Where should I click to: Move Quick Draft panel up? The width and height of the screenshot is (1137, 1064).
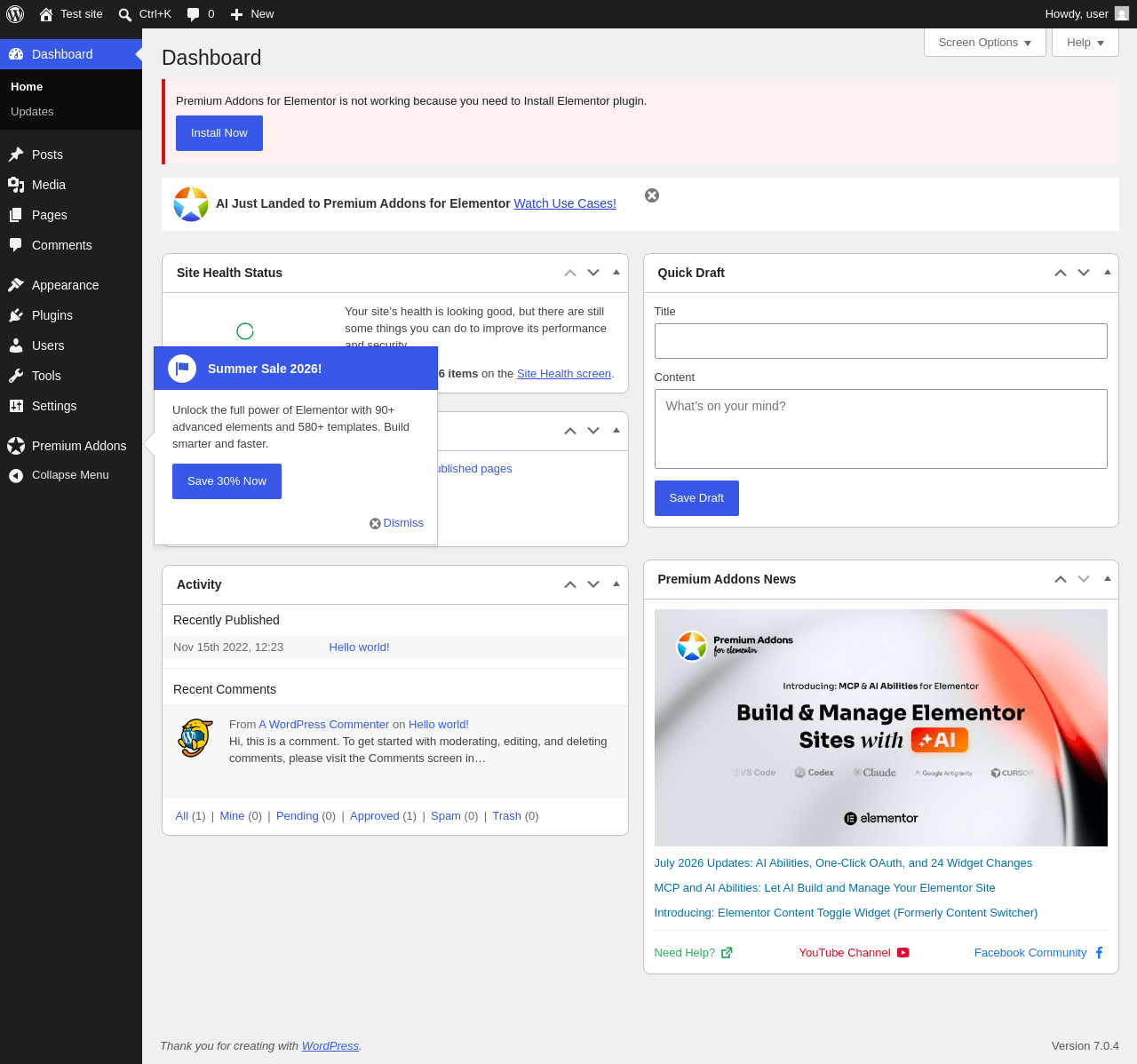pyautogui.click(x=1061, y=273)
